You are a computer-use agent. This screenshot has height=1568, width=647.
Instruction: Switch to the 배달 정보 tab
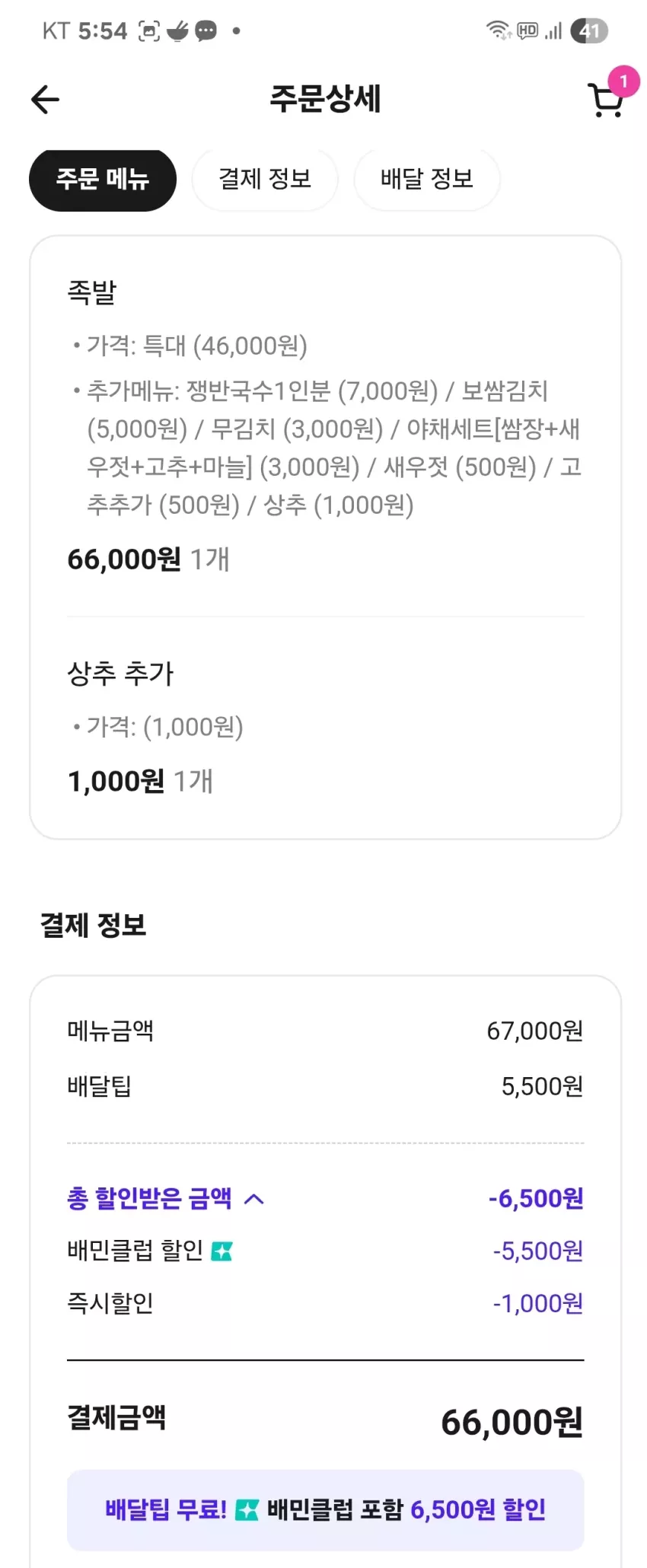point(427,180)
